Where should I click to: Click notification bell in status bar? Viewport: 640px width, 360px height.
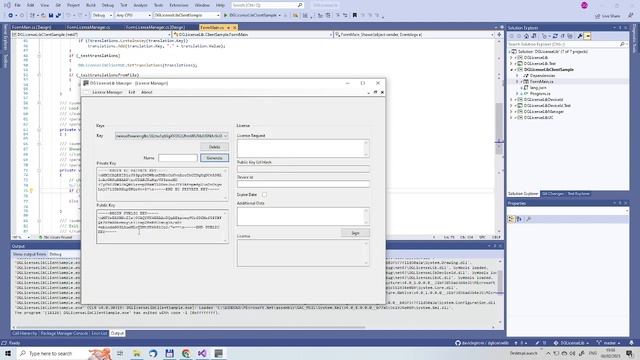pos(631,343)
